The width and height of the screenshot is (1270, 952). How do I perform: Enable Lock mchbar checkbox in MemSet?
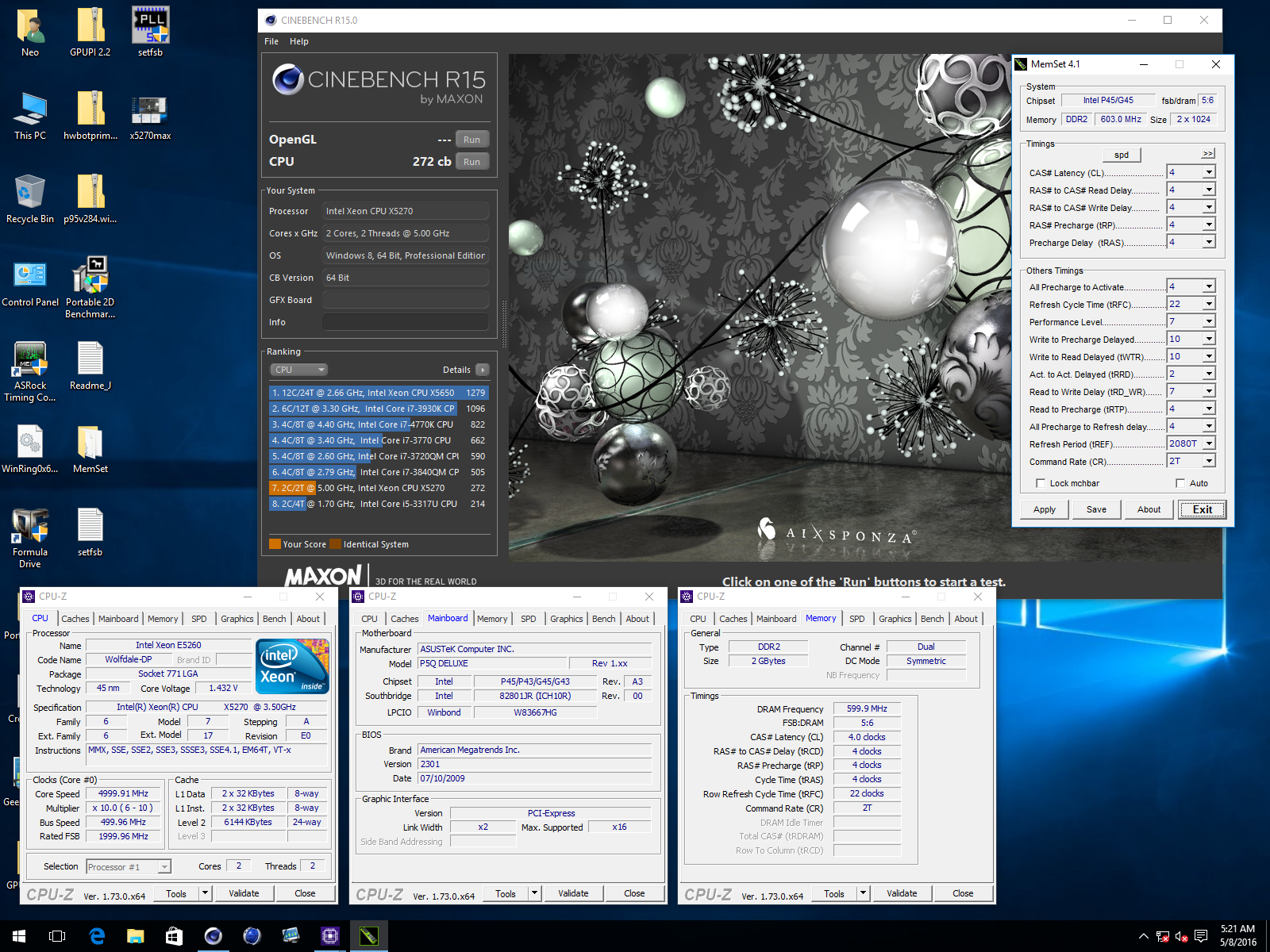pyautogui.click(x=1041, y=483)
